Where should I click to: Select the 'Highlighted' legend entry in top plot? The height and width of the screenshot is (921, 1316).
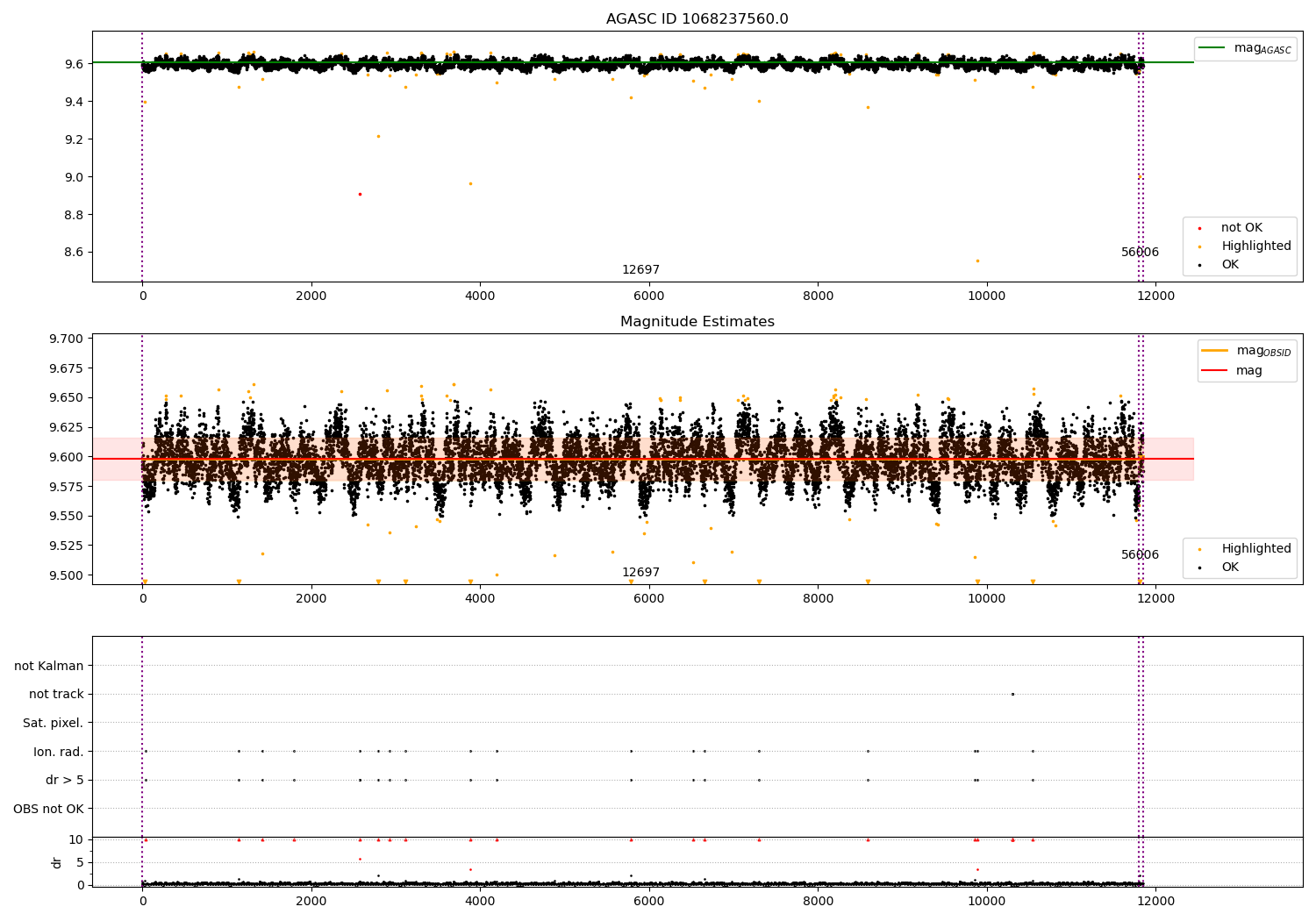pyautogui.click(x=1255, y=246)
